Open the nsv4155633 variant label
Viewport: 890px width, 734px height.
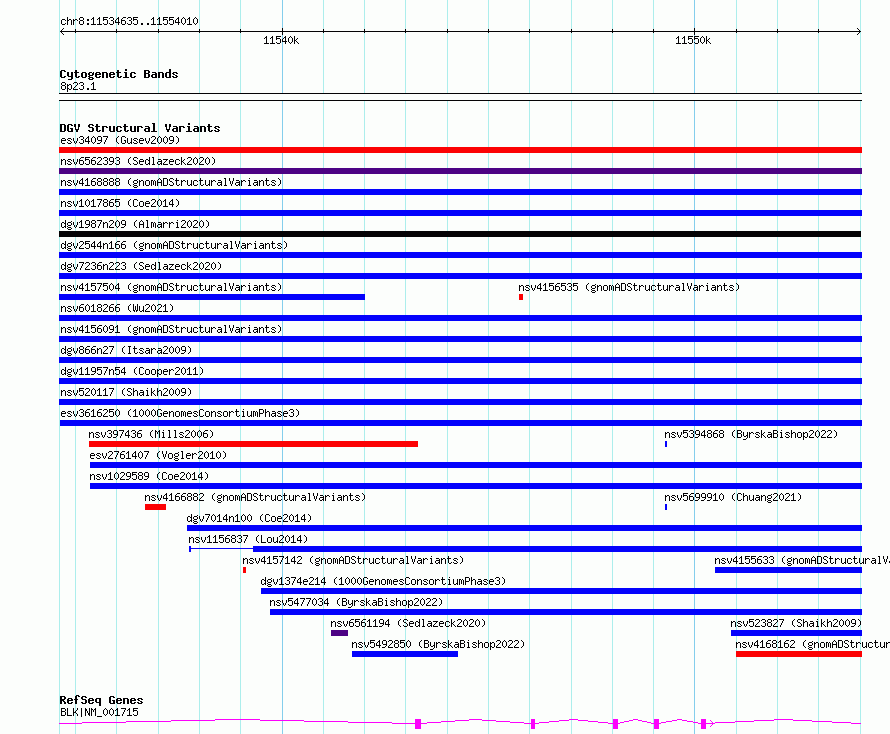coord(801,560)
